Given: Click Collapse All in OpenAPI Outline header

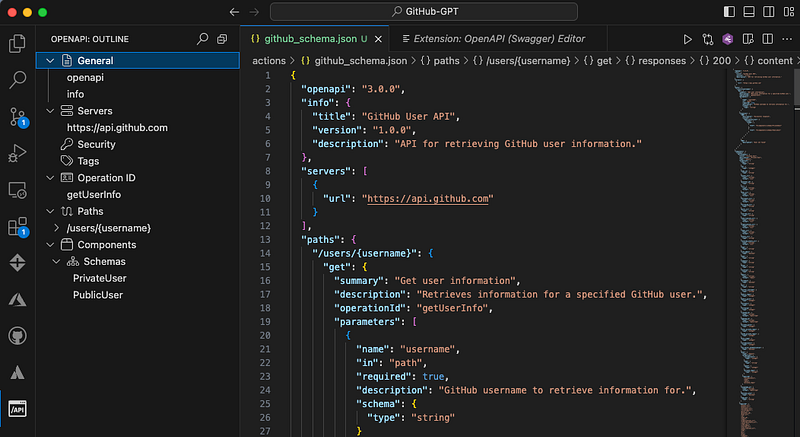Looking at the screenshot, I should [222, 39].
